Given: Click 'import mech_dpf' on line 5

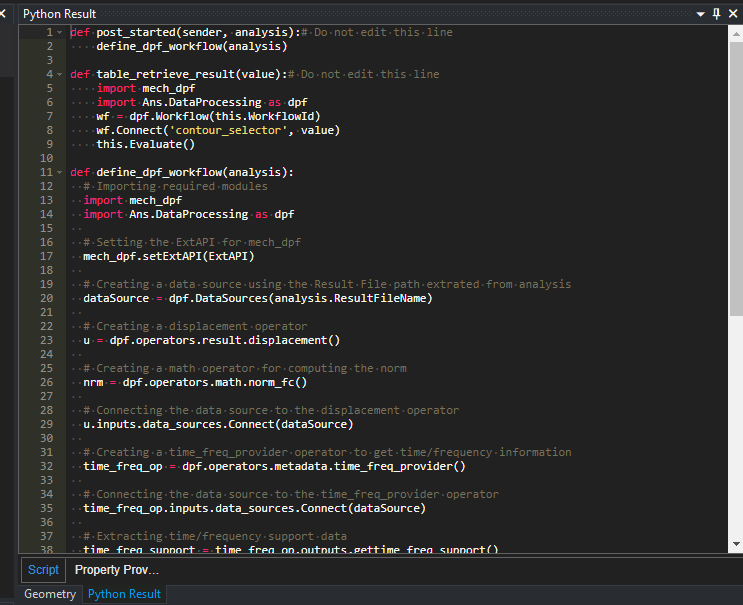Looking at the screenshot, I should 145,89.
